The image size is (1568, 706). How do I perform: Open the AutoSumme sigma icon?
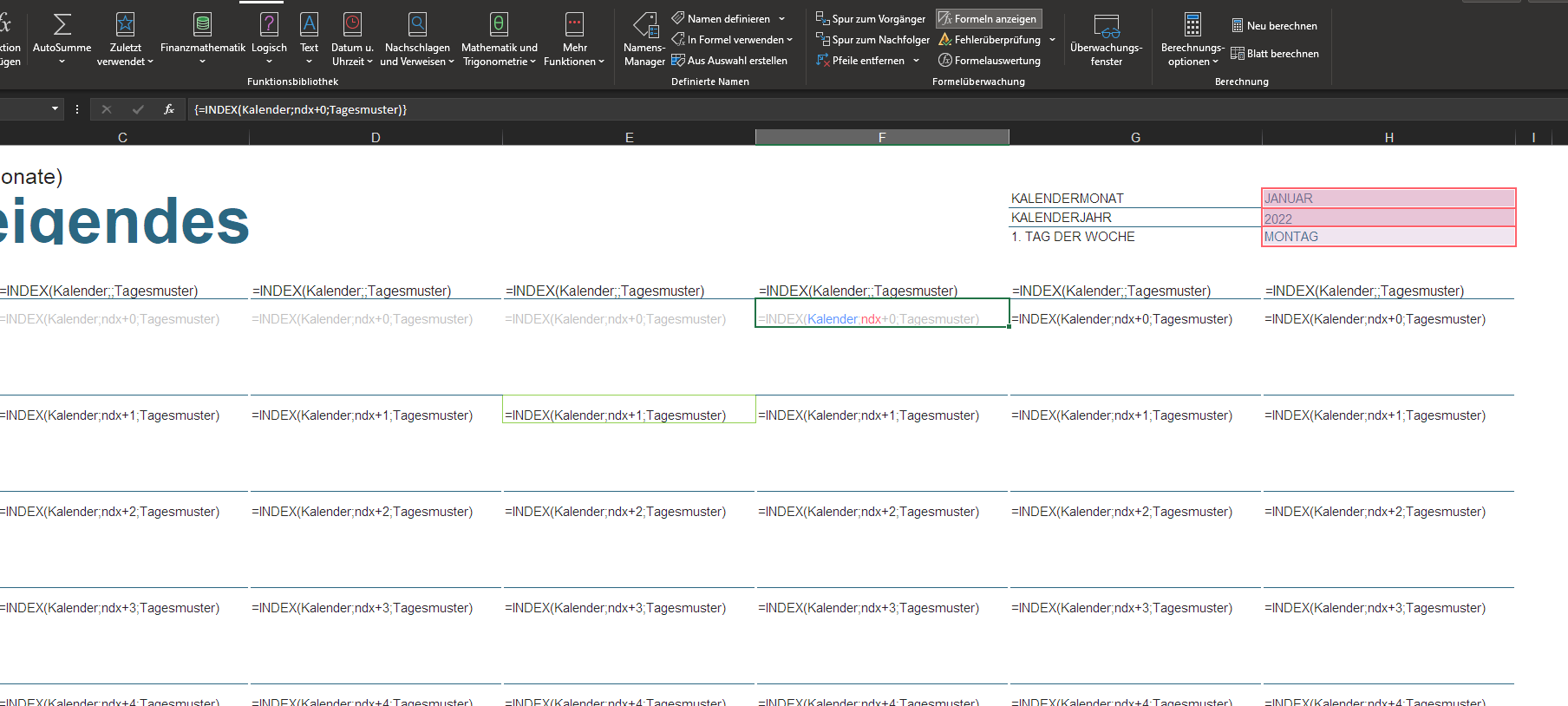pos(62,25)
